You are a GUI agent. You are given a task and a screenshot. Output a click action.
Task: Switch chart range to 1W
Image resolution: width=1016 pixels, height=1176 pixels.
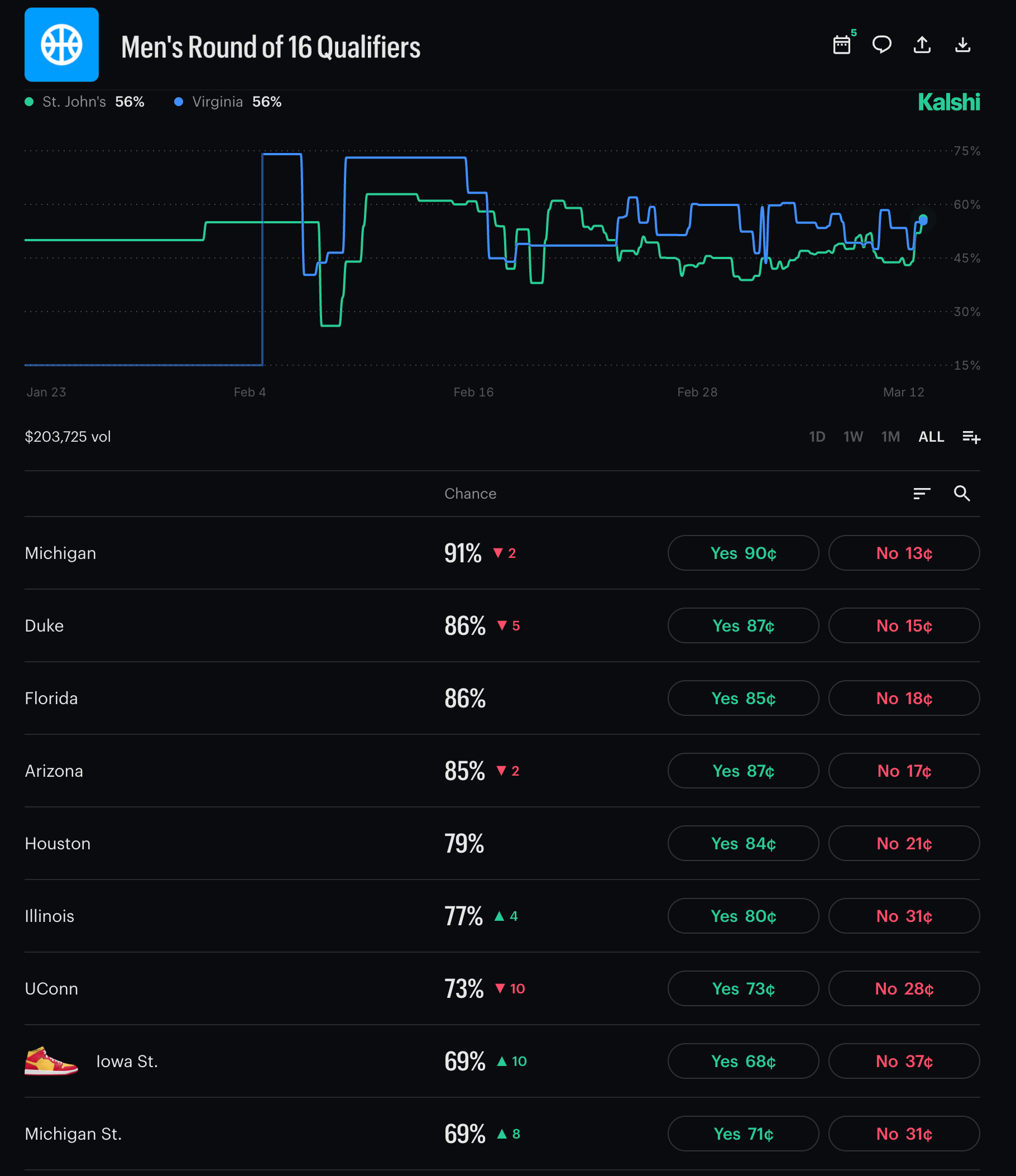click(x=852, y=437)
